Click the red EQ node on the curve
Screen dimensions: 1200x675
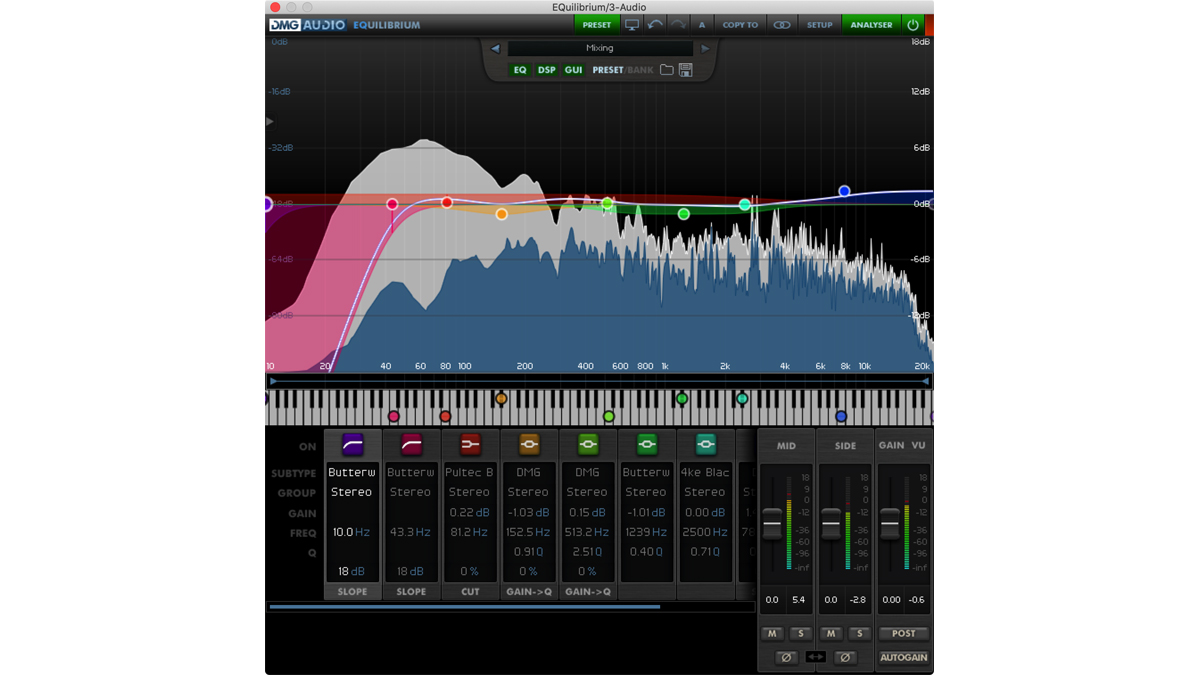pos(447,203)
